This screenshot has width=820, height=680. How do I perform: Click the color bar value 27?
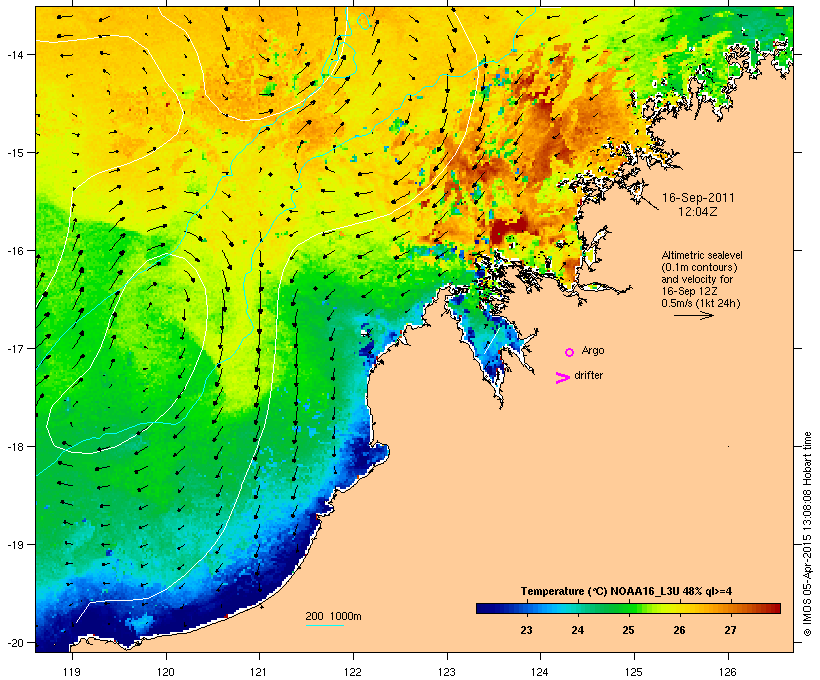(x=730, y=630)
